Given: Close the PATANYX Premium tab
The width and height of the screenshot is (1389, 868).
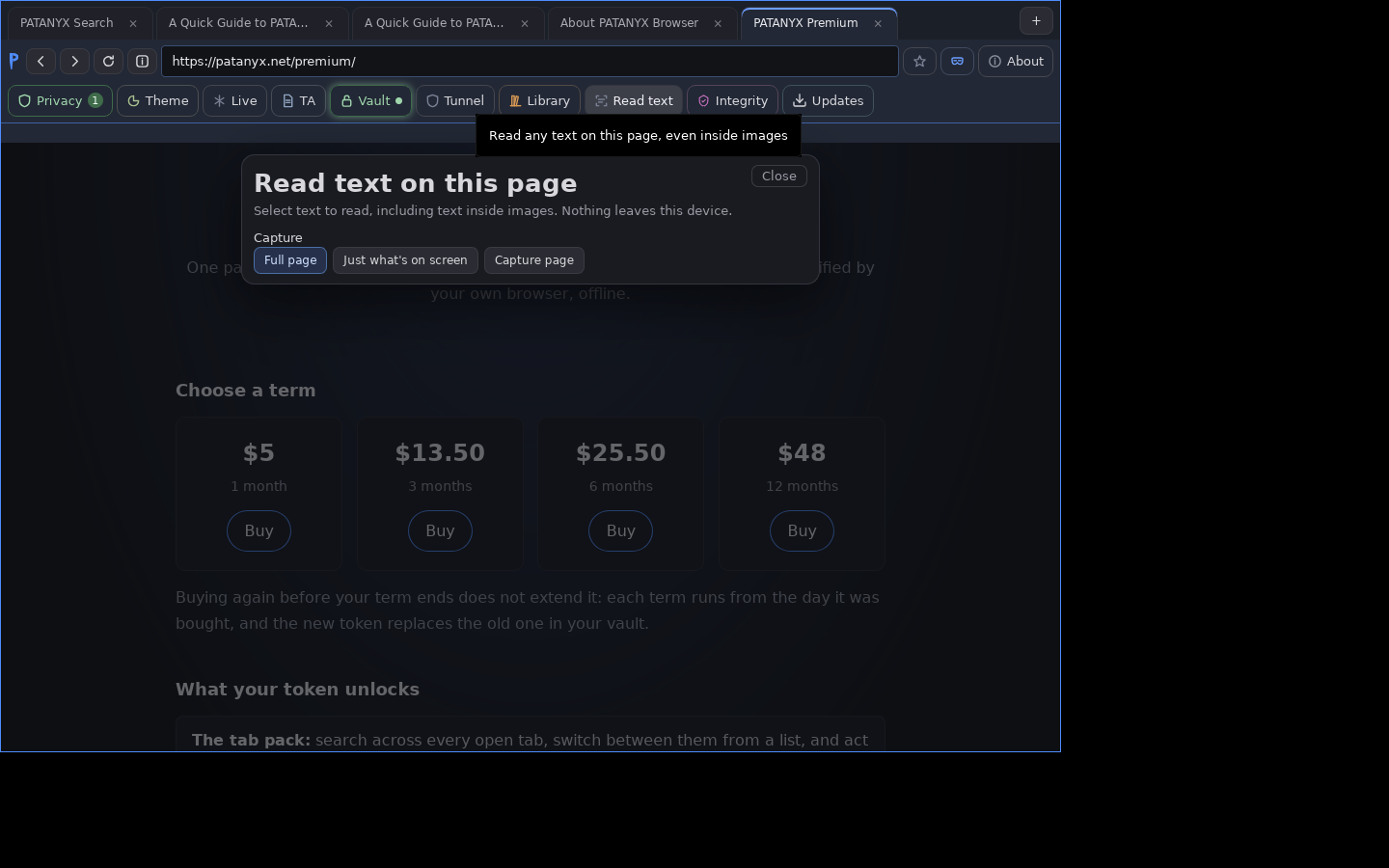Looking at the screenshot, I should coord(878,23).
